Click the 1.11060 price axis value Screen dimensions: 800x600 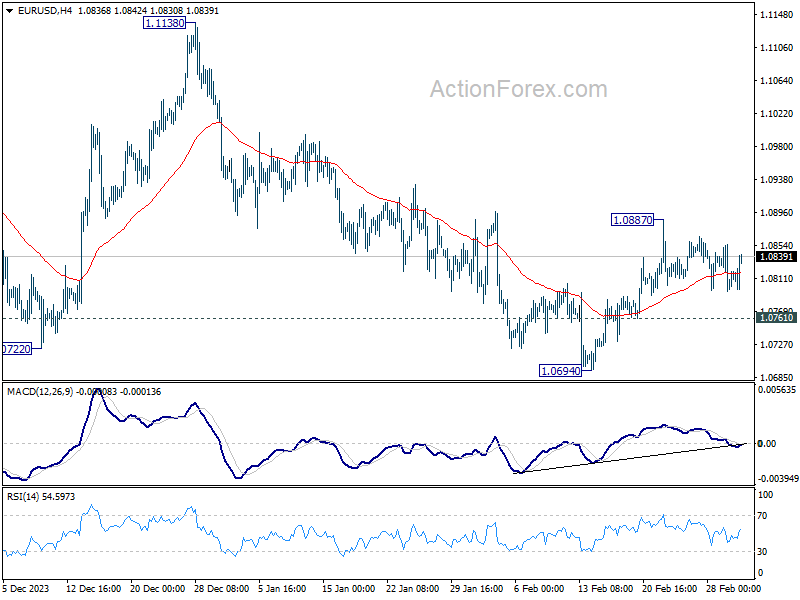[x=777, y=47]
